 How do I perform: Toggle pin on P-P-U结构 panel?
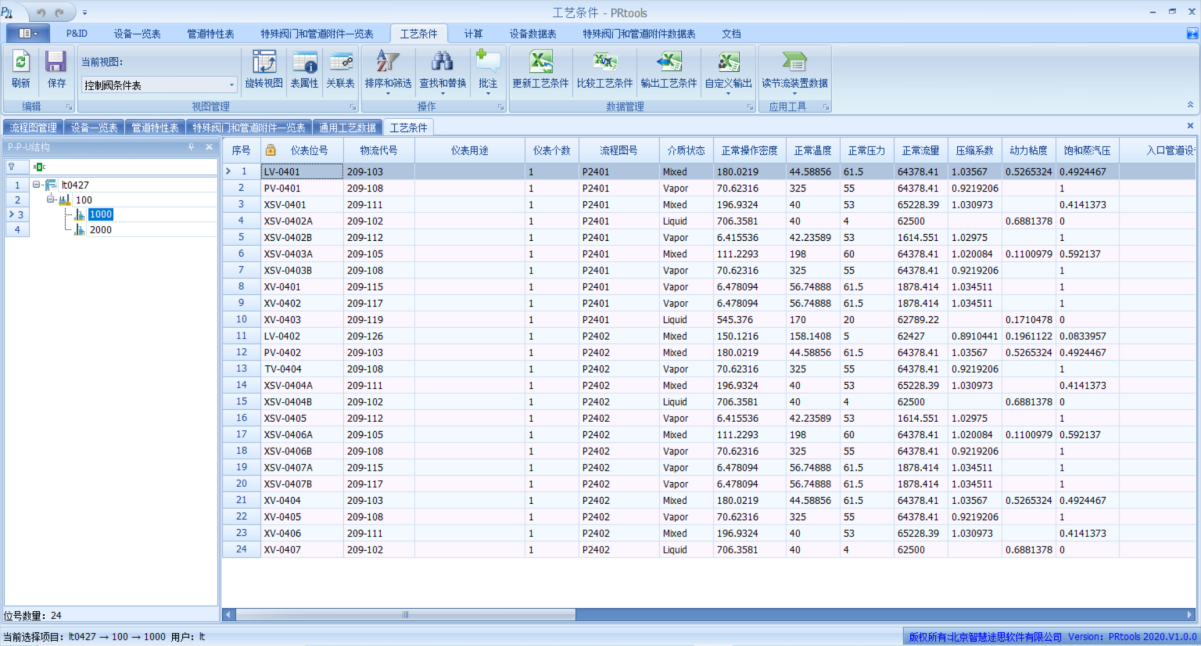192,147
